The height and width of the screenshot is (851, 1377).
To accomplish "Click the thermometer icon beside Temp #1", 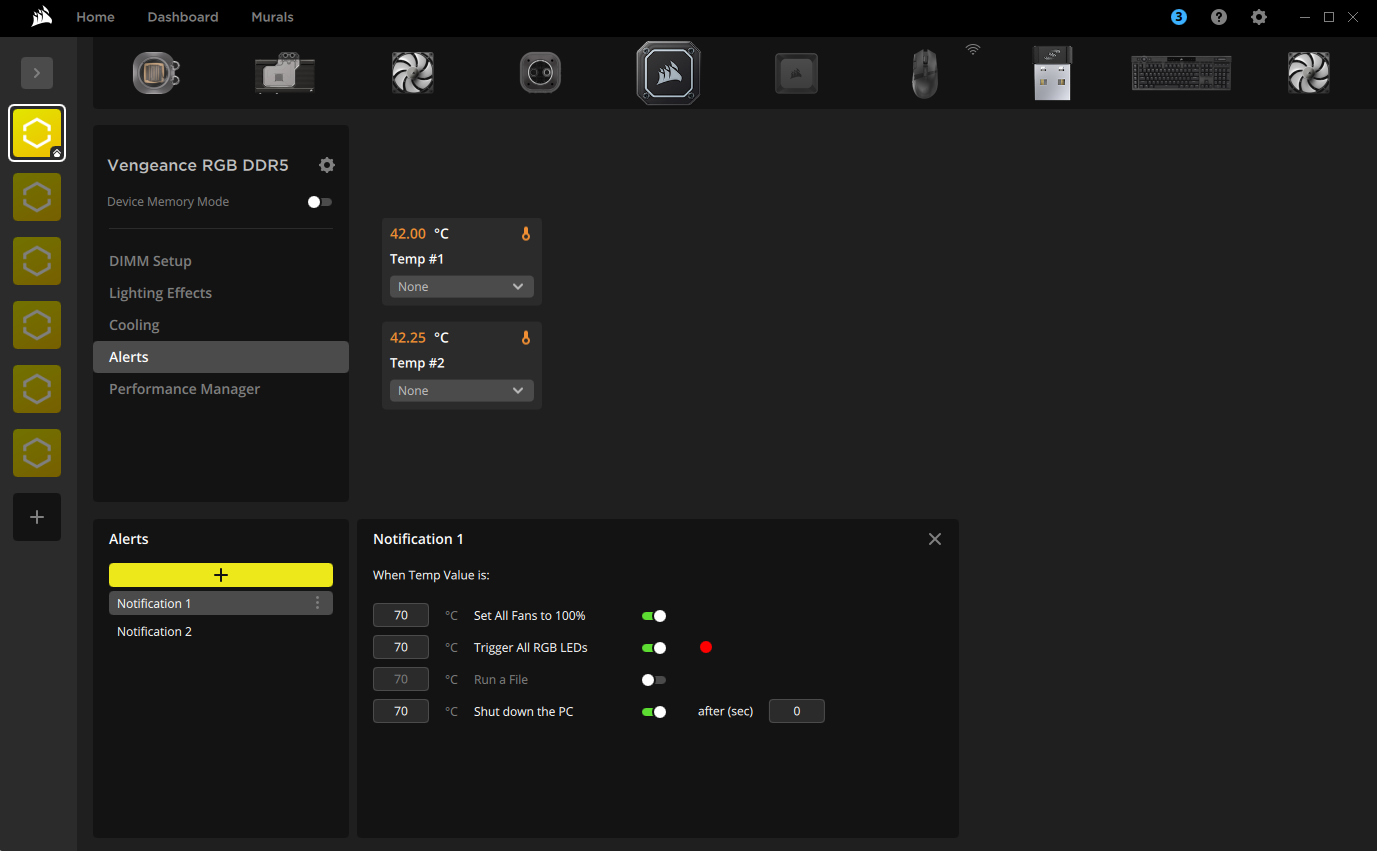I will coord(525,233).
